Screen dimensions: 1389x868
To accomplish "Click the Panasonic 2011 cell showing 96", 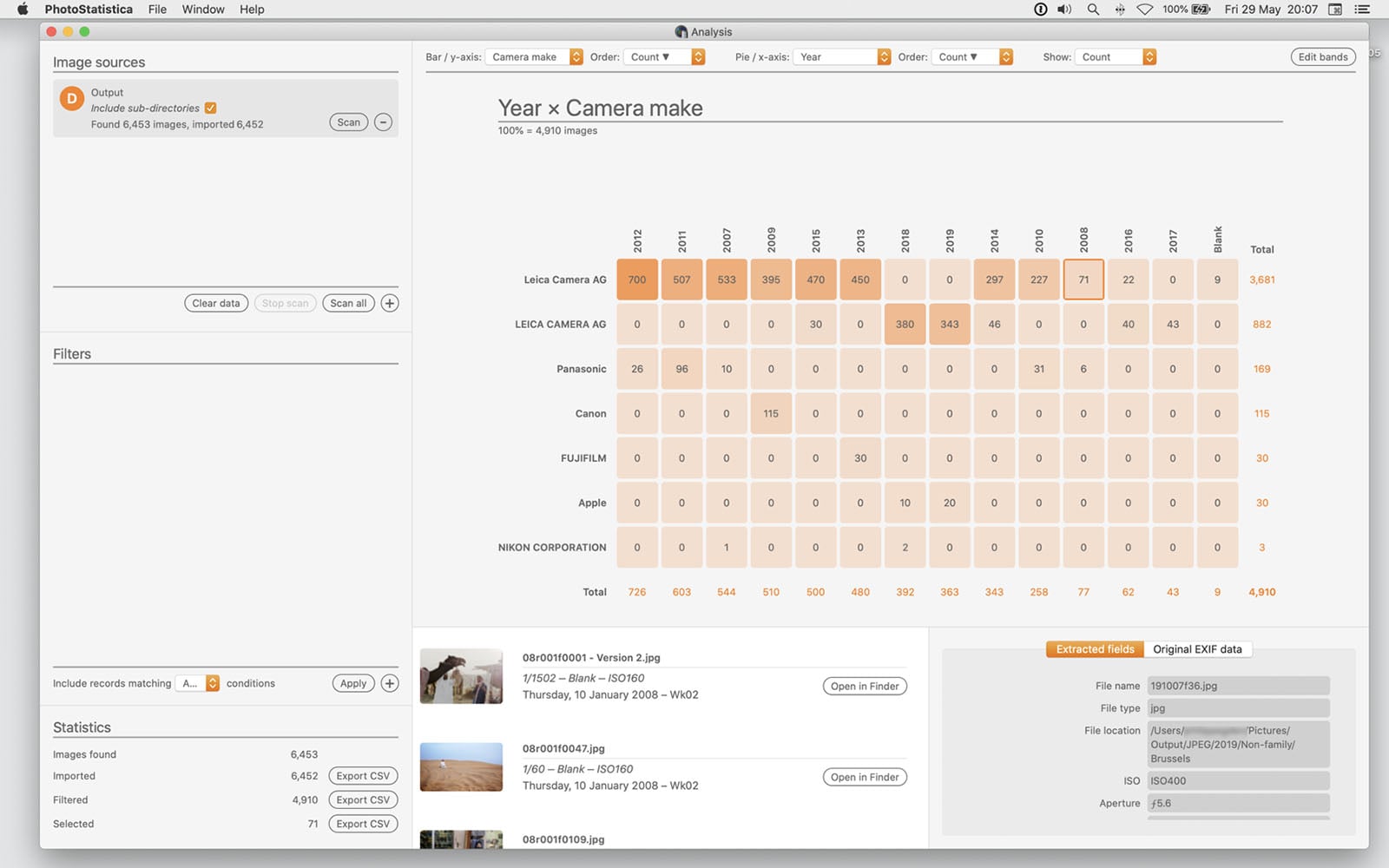I will click(681, 369).
